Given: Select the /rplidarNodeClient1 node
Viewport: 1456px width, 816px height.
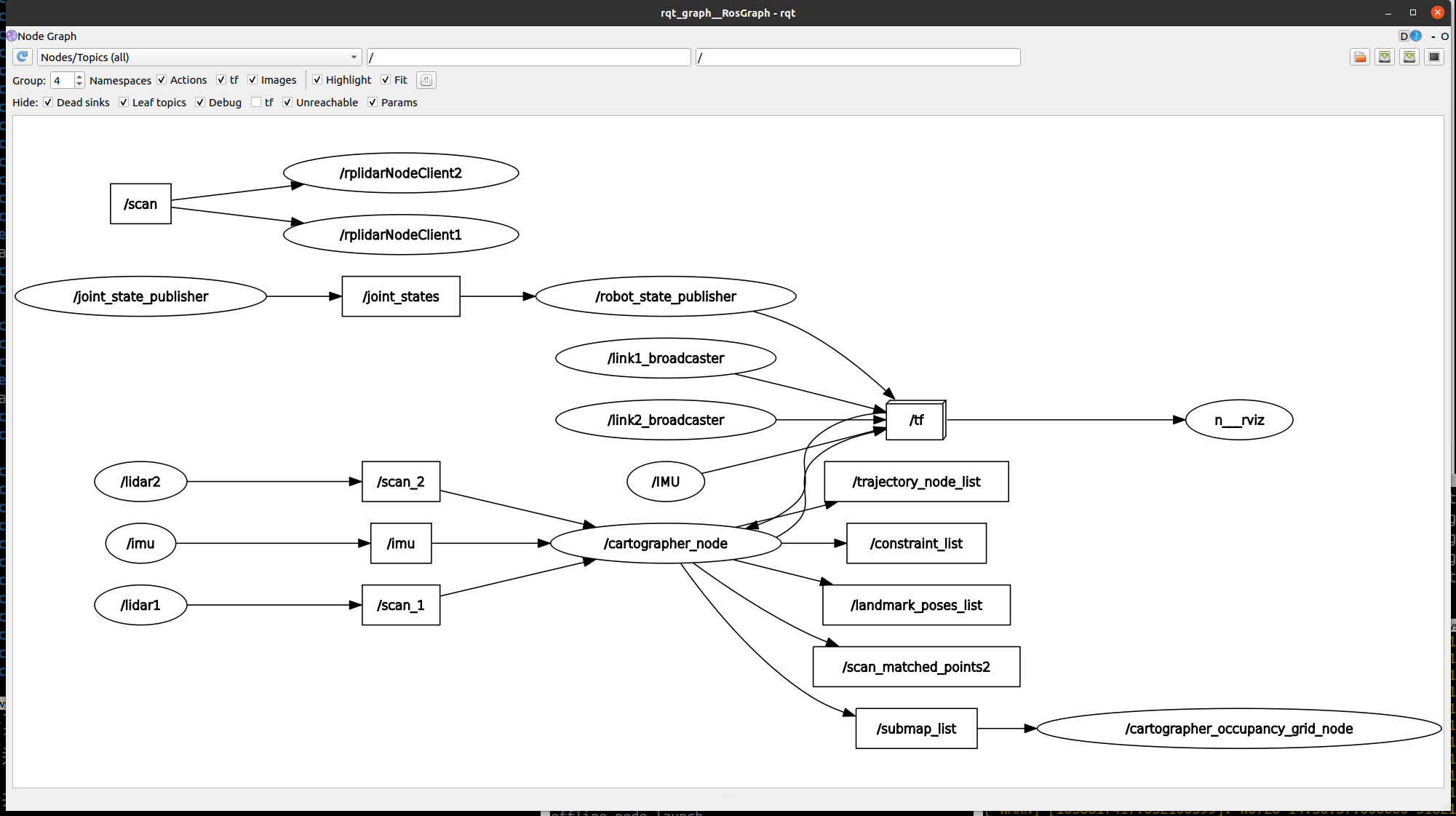Looking at the screenshot, I should [401, 234].
